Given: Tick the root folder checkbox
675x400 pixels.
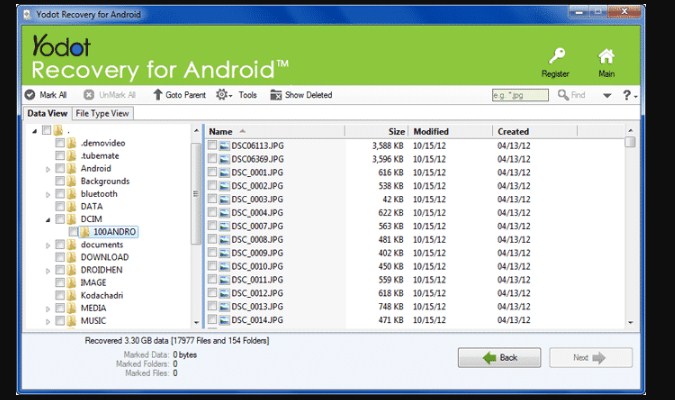Looking at the screenshot, I should point(46,130).
